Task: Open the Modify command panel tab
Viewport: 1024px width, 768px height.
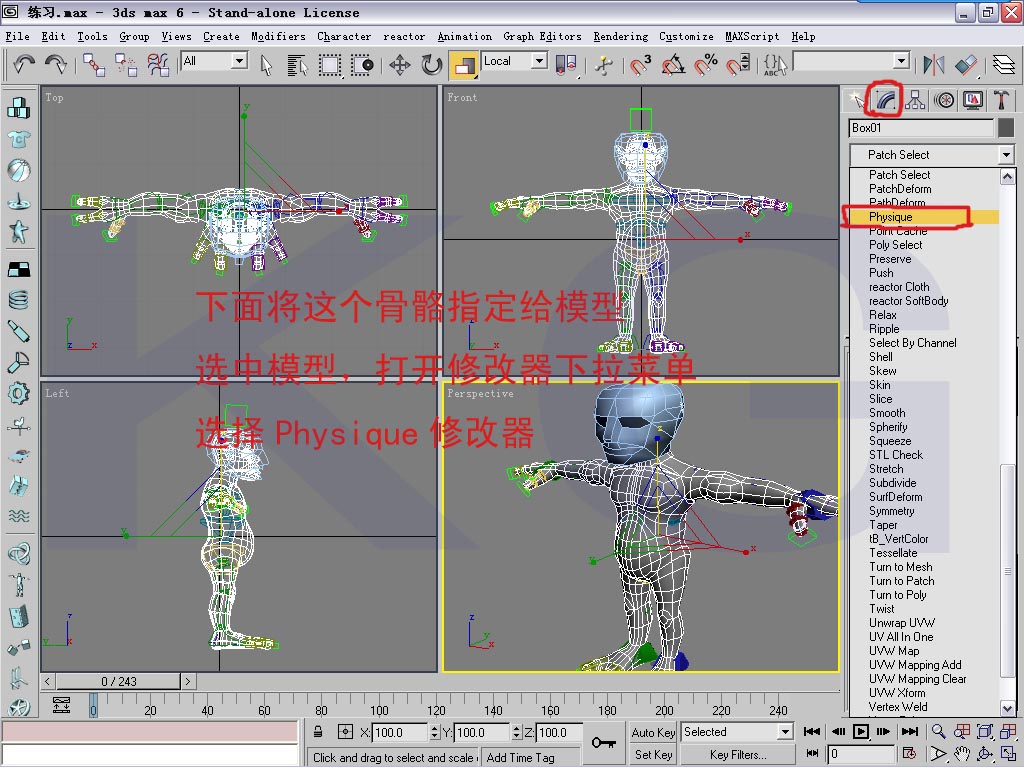Action: pyautogui.click(x=886, y=100)
